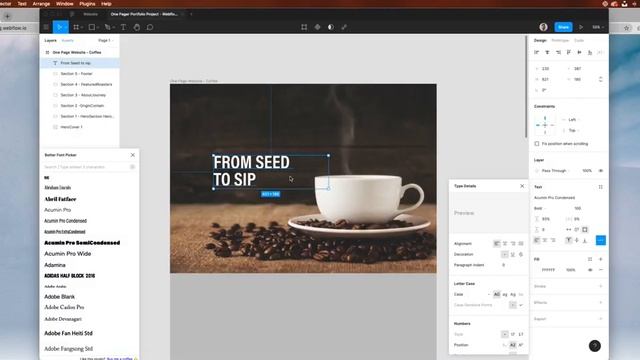Click Text styles icon in Text section
Image resolution: width=640 pixels, height=360 pixels.
click(x=600, y=187)
